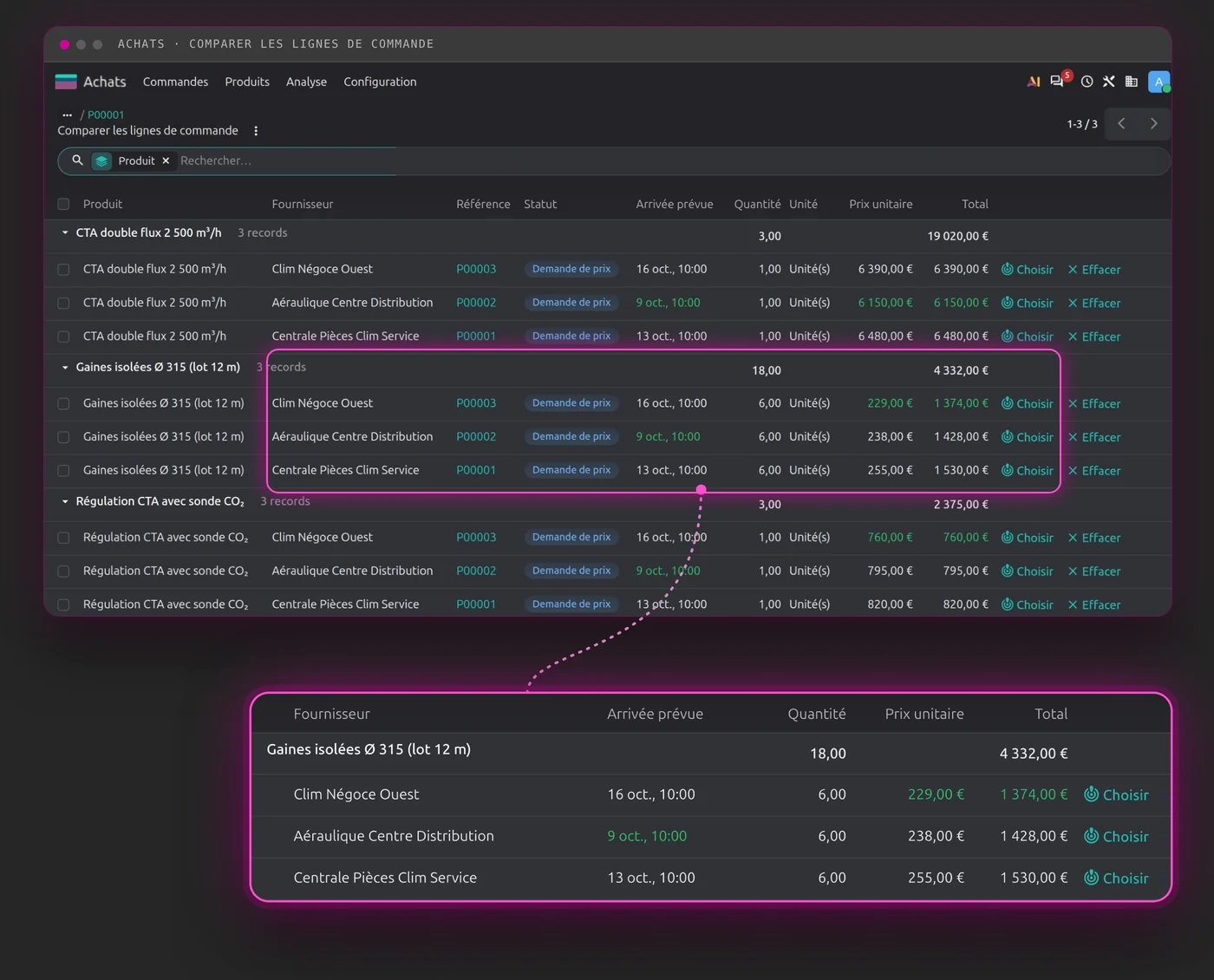Effacer the Gaines isolées Clim Négoce Ouest line
This screenshot has height=980, width=1214.
tap(1094, 404)
